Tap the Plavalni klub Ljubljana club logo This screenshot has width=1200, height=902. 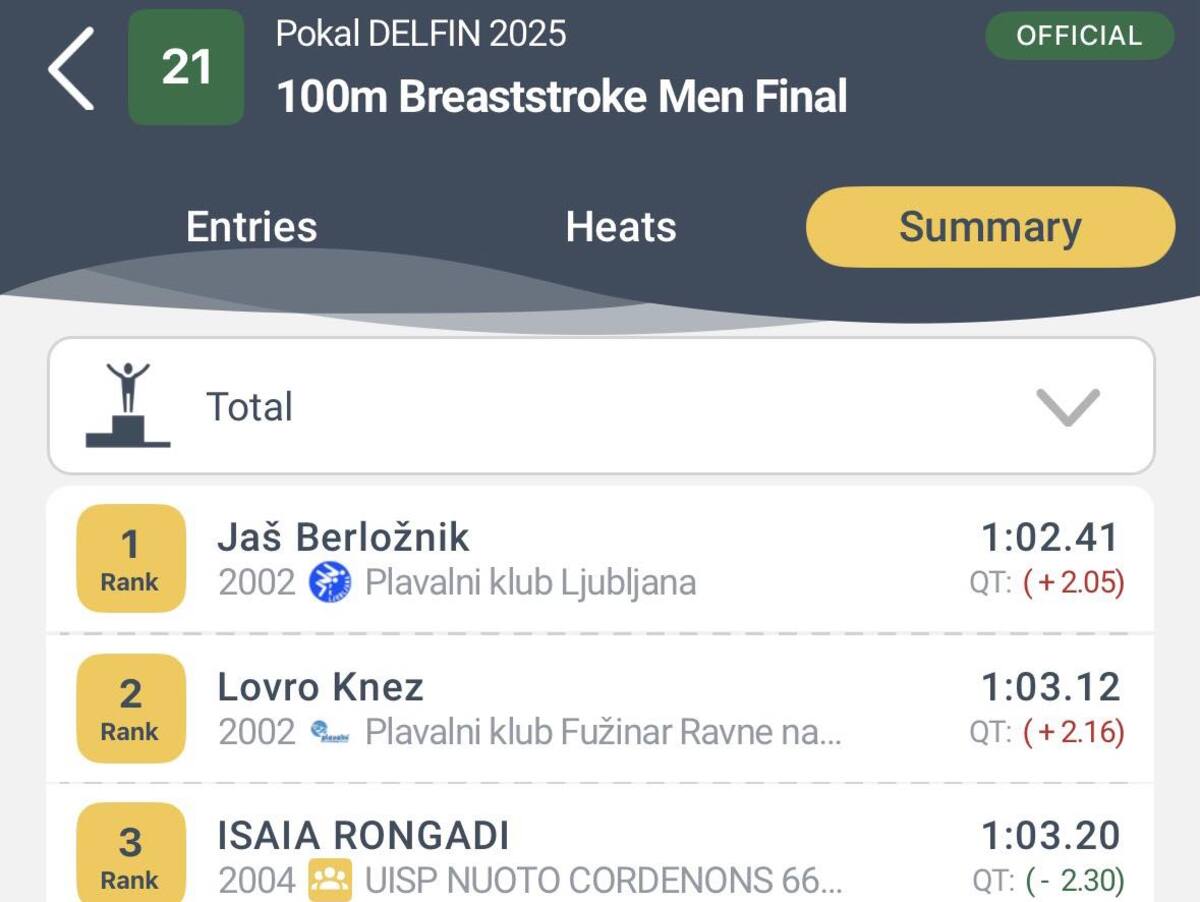330,582
